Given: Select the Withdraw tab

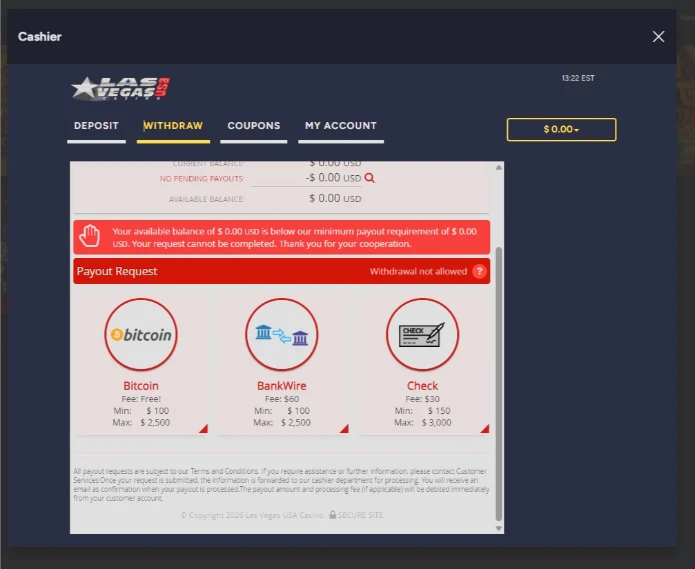Looking at the screenshot, I should coord(173,126).
